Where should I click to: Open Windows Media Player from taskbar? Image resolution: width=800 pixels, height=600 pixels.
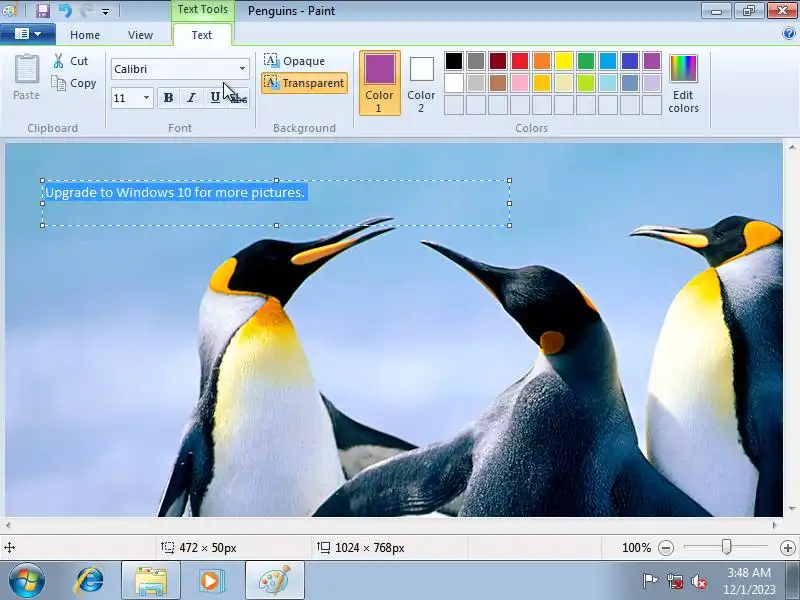[212, 580]
